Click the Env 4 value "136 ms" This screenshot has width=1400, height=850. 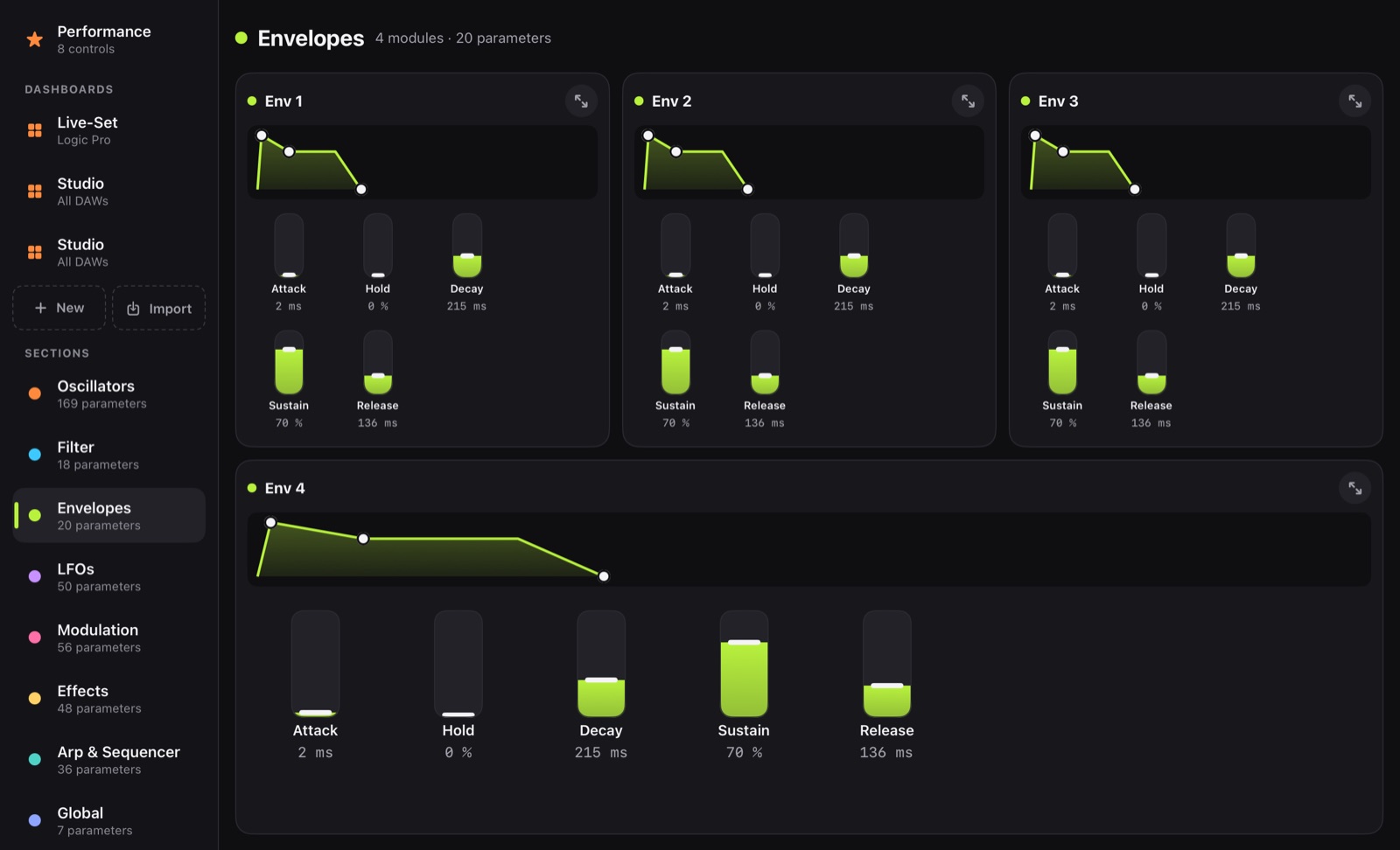click(x=886, y=752)
